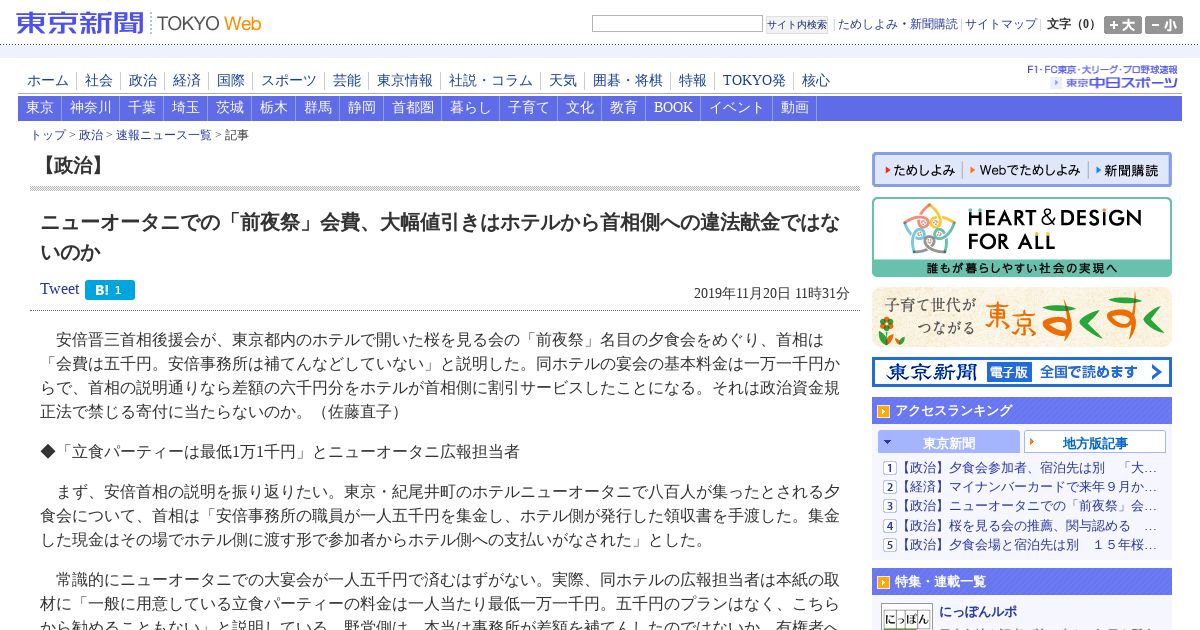Decrease font size with －小 button
1200x630 pixels.
1164,25
